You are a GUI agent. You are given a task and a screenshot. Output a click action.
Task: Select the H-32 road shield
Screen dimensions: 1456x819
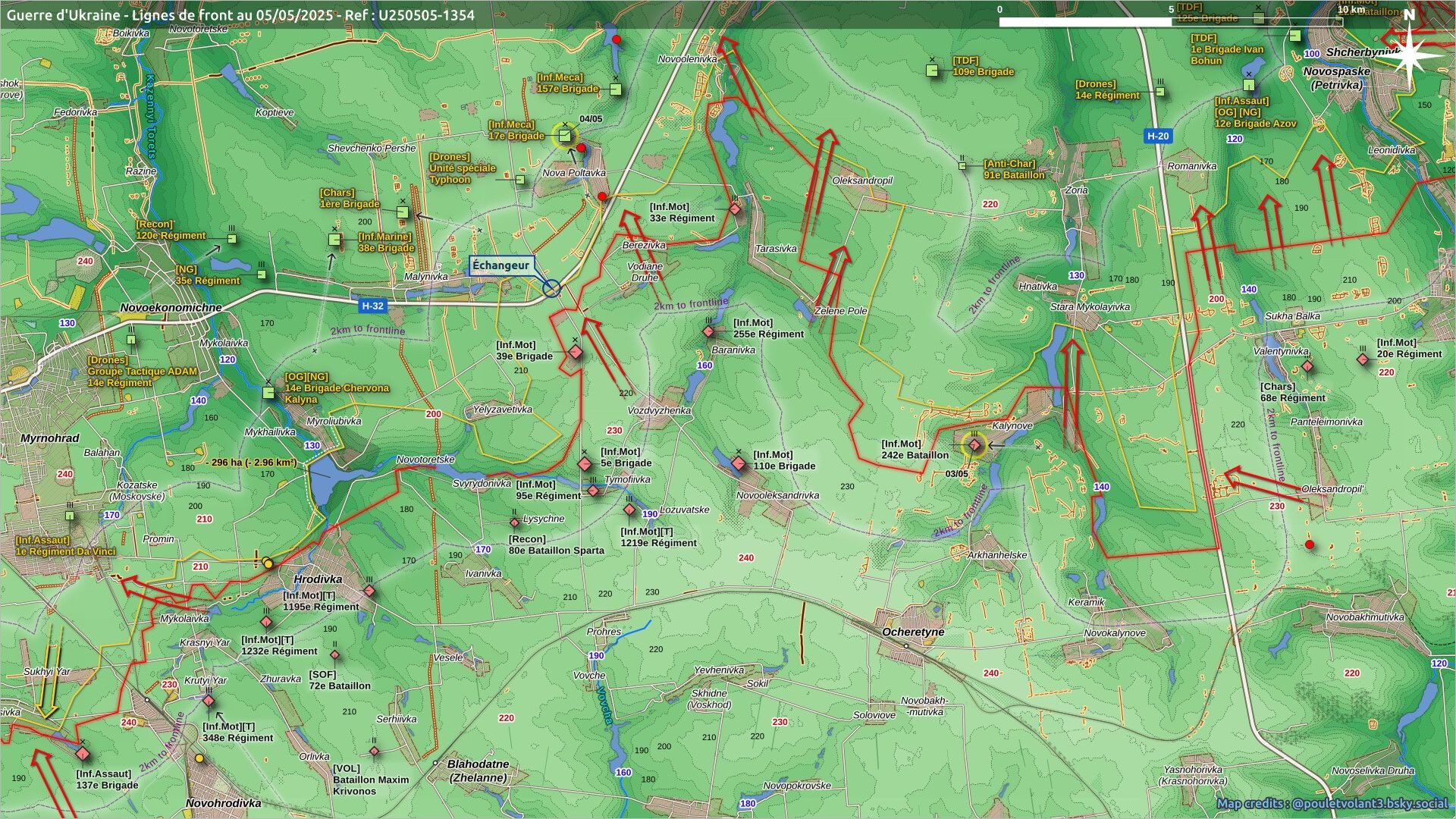click(372, 306)
